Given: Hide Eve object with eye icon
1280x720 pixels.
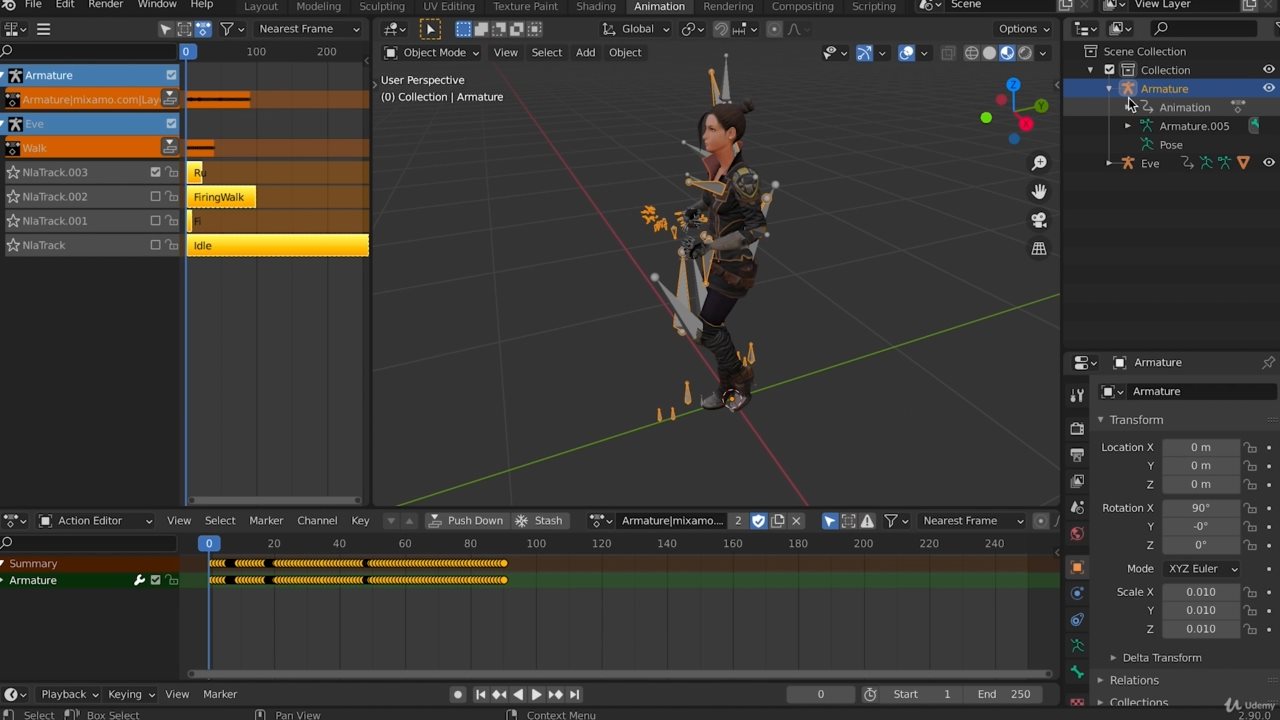Looking at the screenshot, I should [1268, 163].
